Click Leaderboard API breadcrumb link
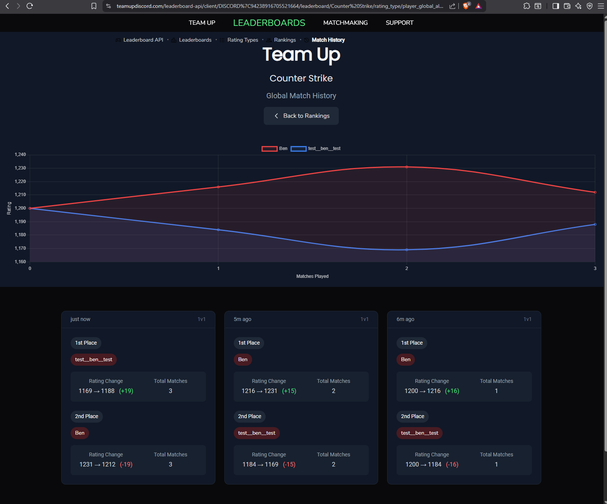Image resolution: width=607 pixels, height=504 pixels. click(144, 40)
